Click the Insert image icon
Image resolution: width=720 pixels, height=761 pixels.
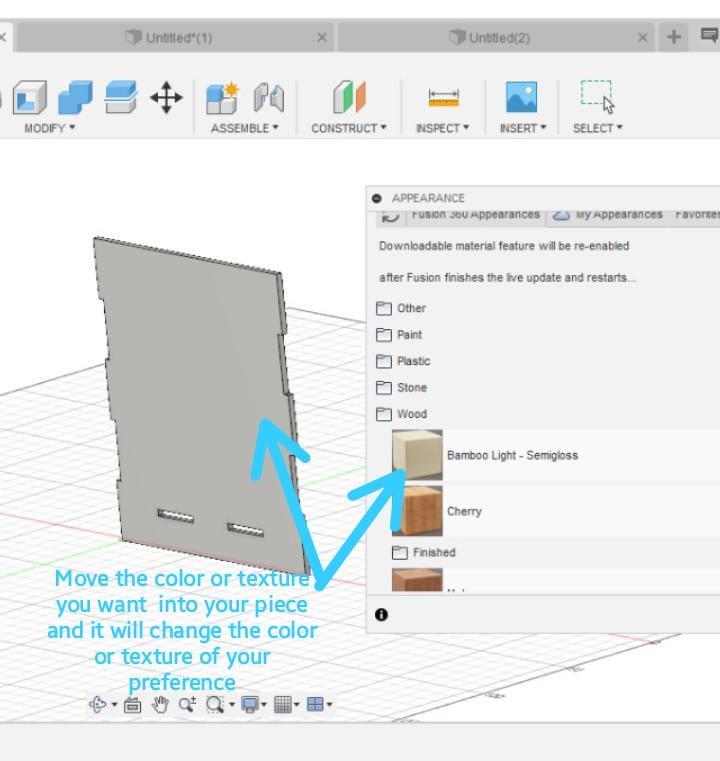[522, 97]
